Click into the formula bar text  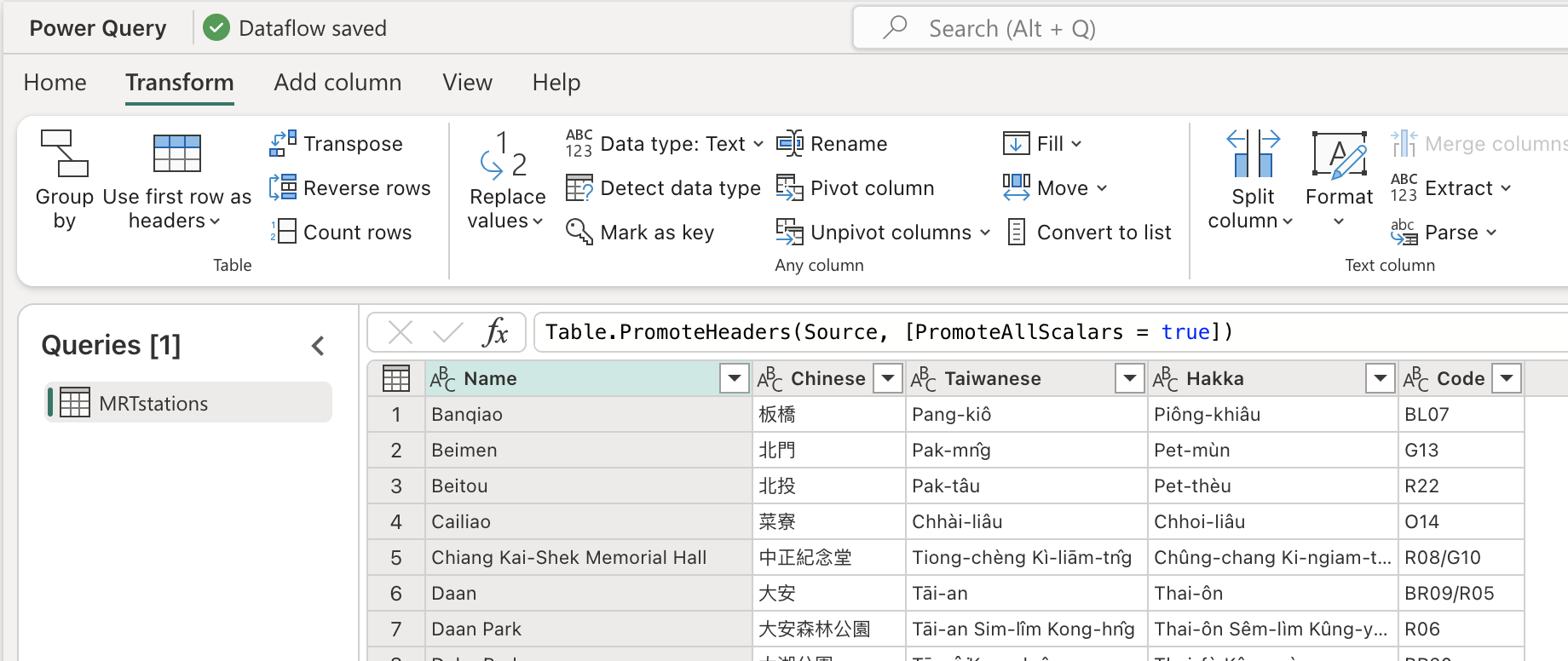1050,331
